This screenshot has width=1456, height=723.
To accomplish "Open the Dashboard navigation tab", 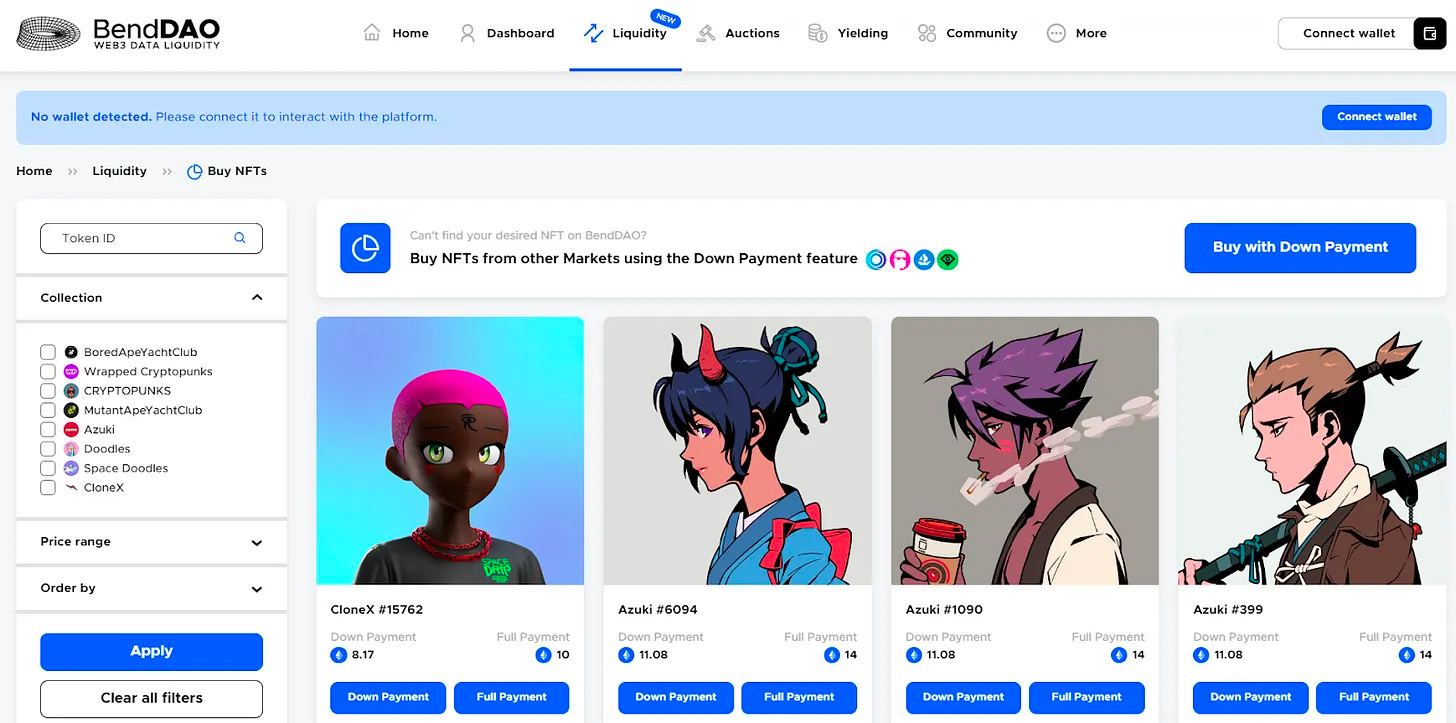I will click(x=507, y=33).
